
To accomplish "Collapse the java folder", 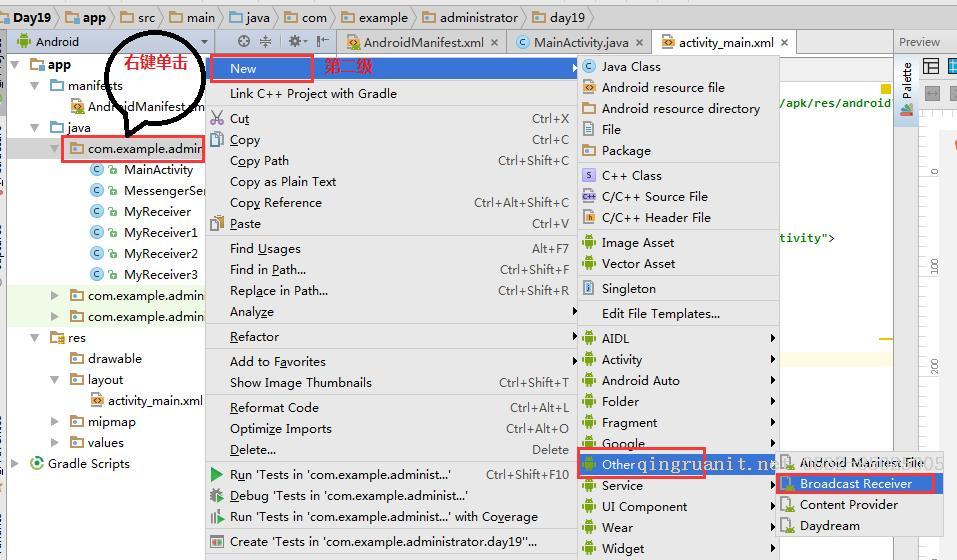I will pyautogui.click(x=35, y=127).
